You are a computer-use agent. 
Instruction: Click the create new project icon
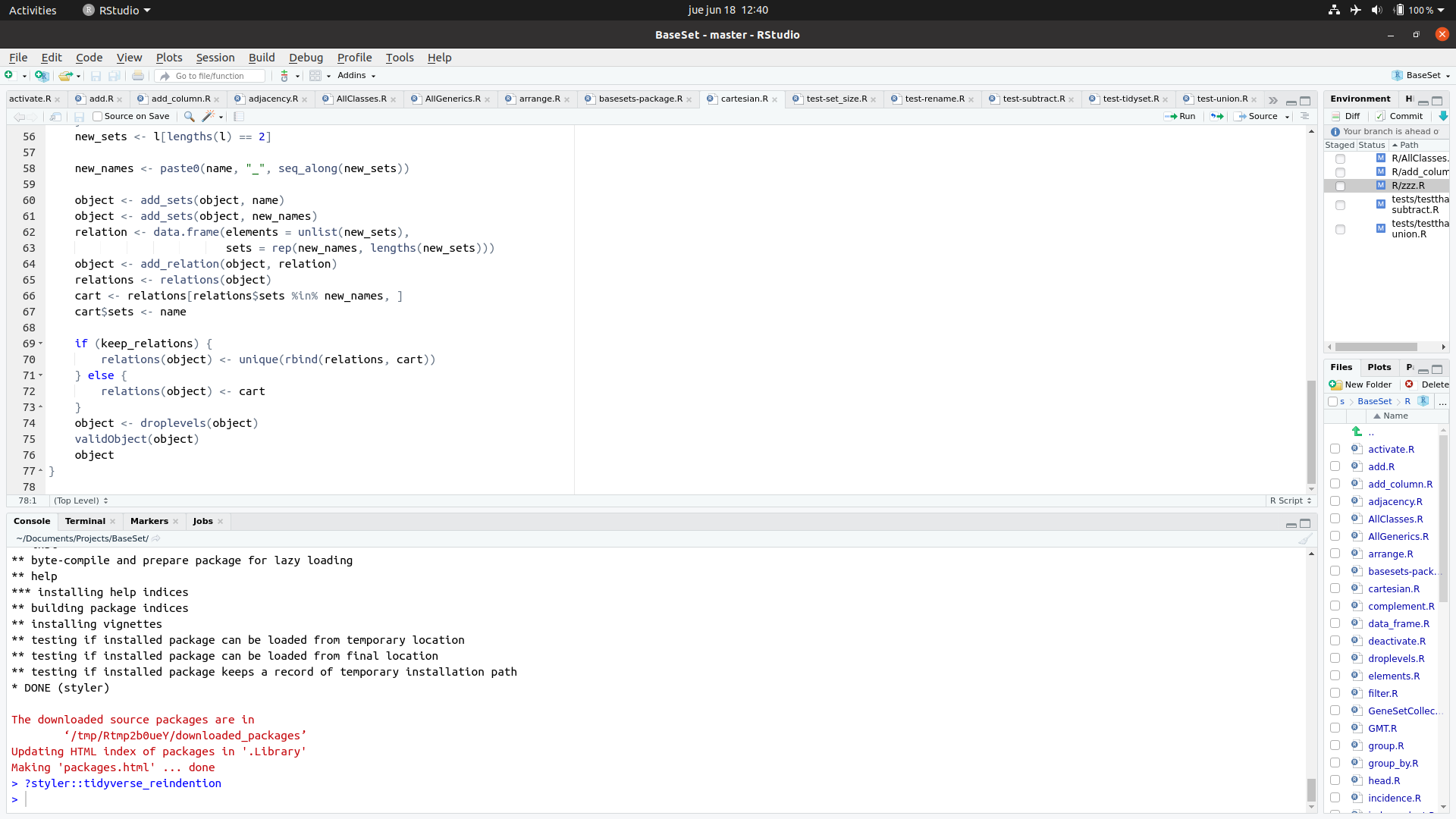(42, 76)
